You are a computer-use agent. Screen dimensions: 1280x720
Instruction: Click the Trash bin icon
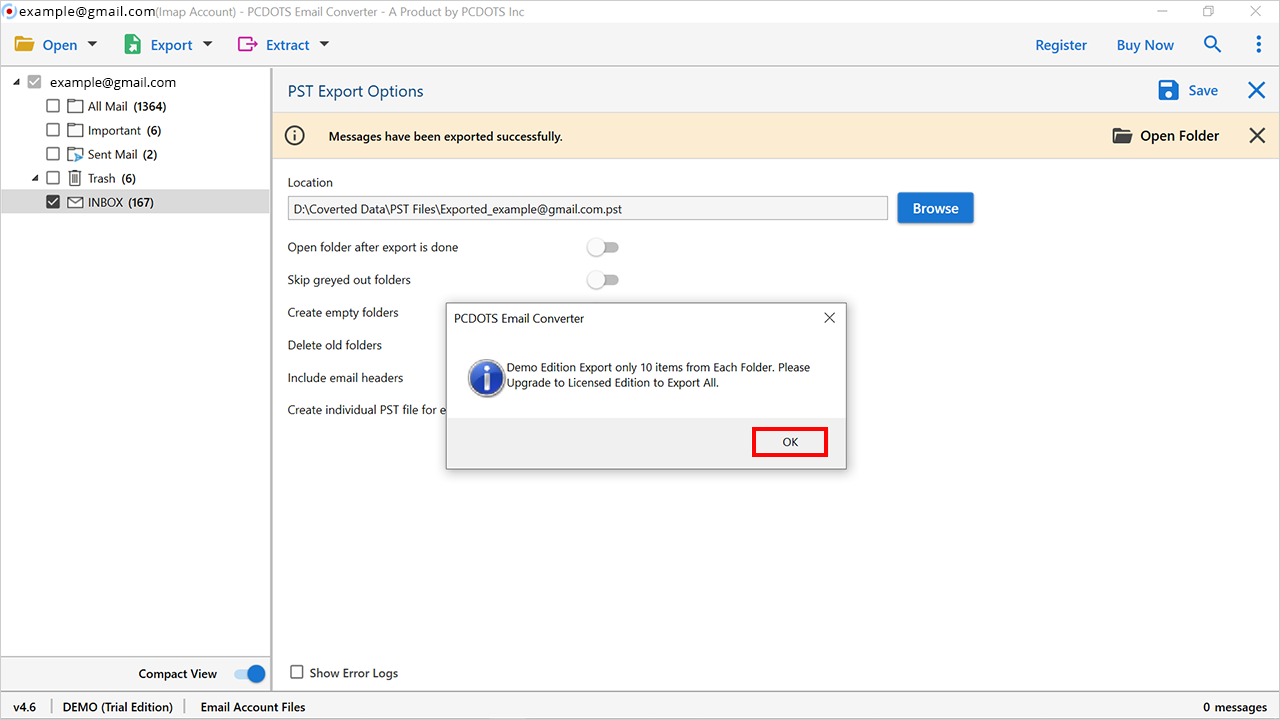[75, 178]
